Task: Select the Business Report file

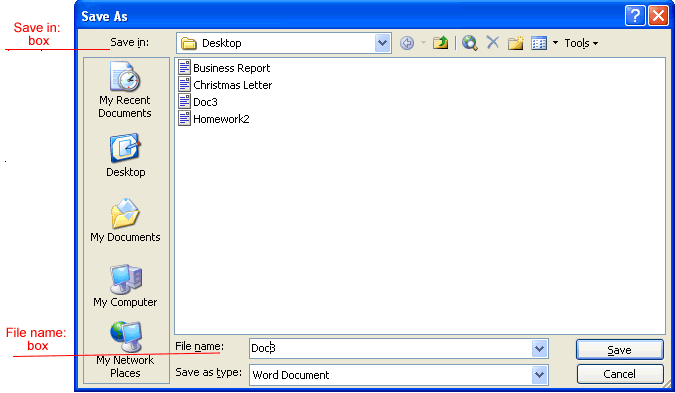Action: 224,68
